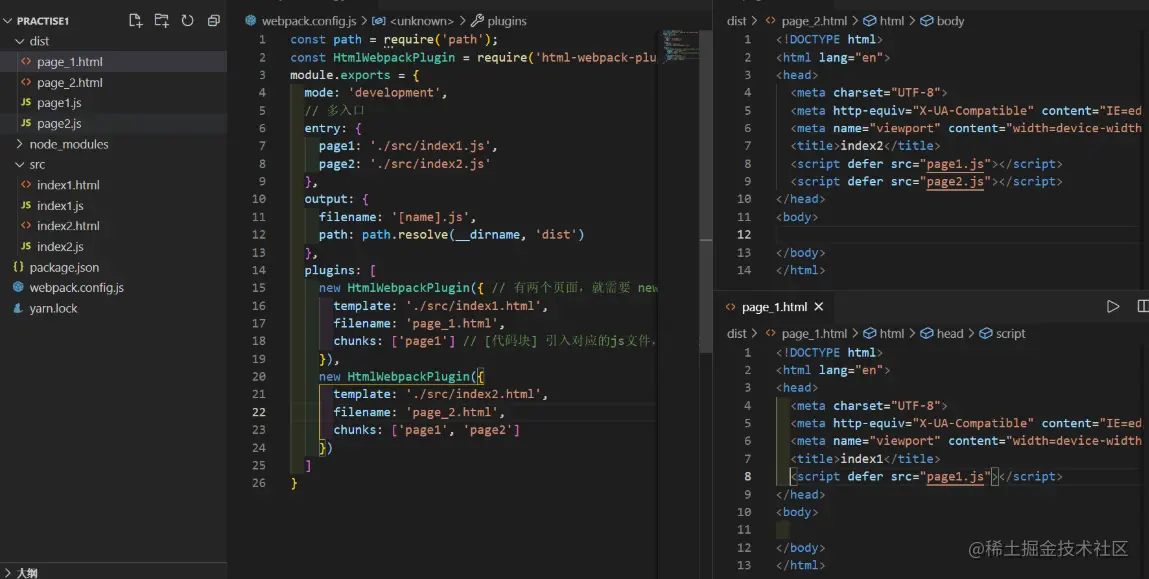Viewport: 1149px width, 579px height.
Task: Click the minimap in webpack.config.js editor
Action: coord(680,45)
